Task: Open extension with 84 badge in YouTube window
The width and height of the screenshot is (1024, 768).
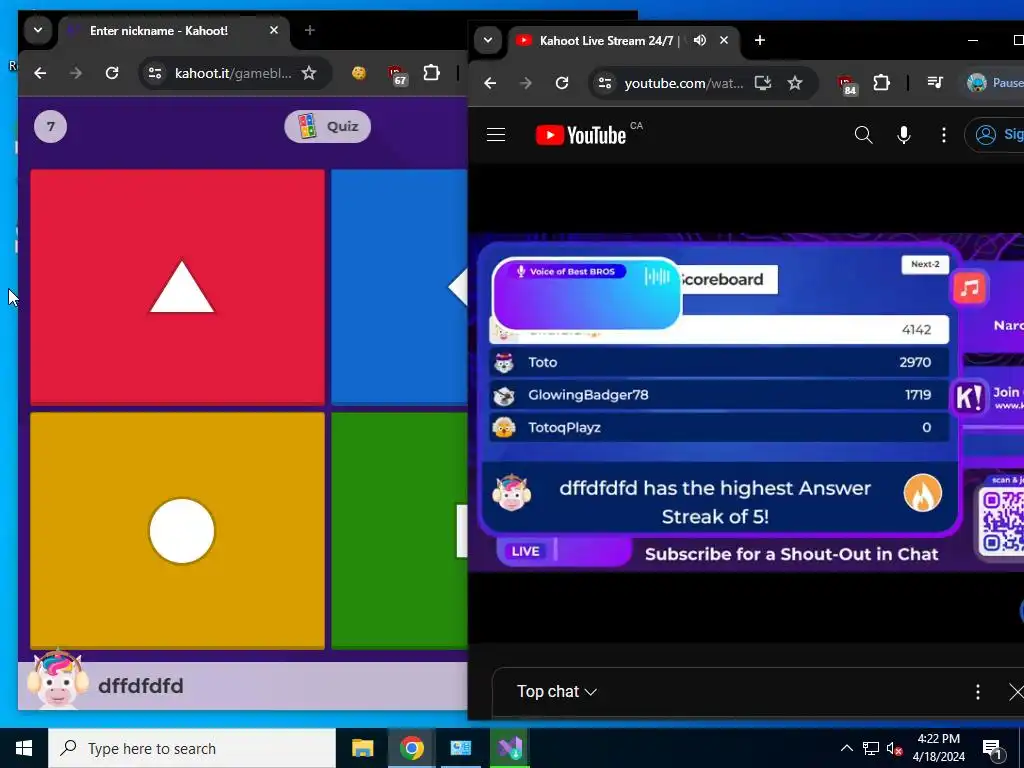Action: point(847,85)
